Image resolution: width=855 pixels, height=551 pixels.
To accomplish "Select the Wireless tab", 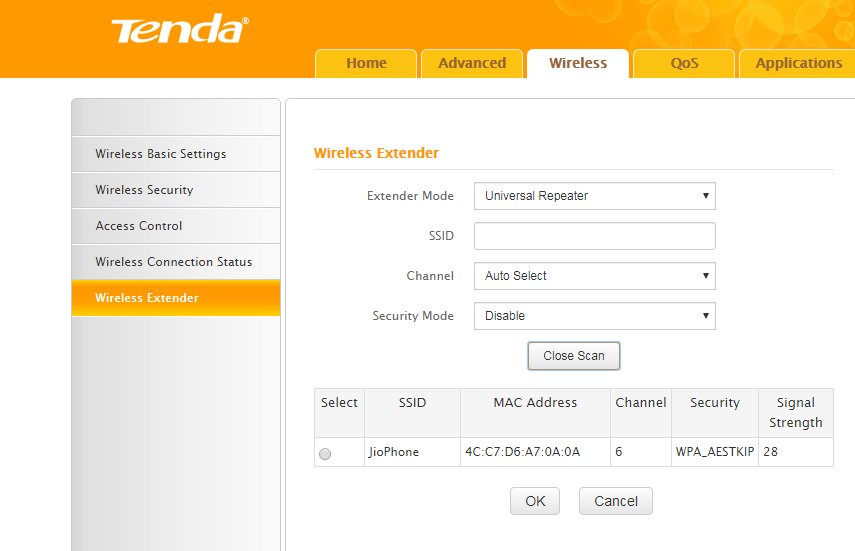I will (x=578, y=63).
